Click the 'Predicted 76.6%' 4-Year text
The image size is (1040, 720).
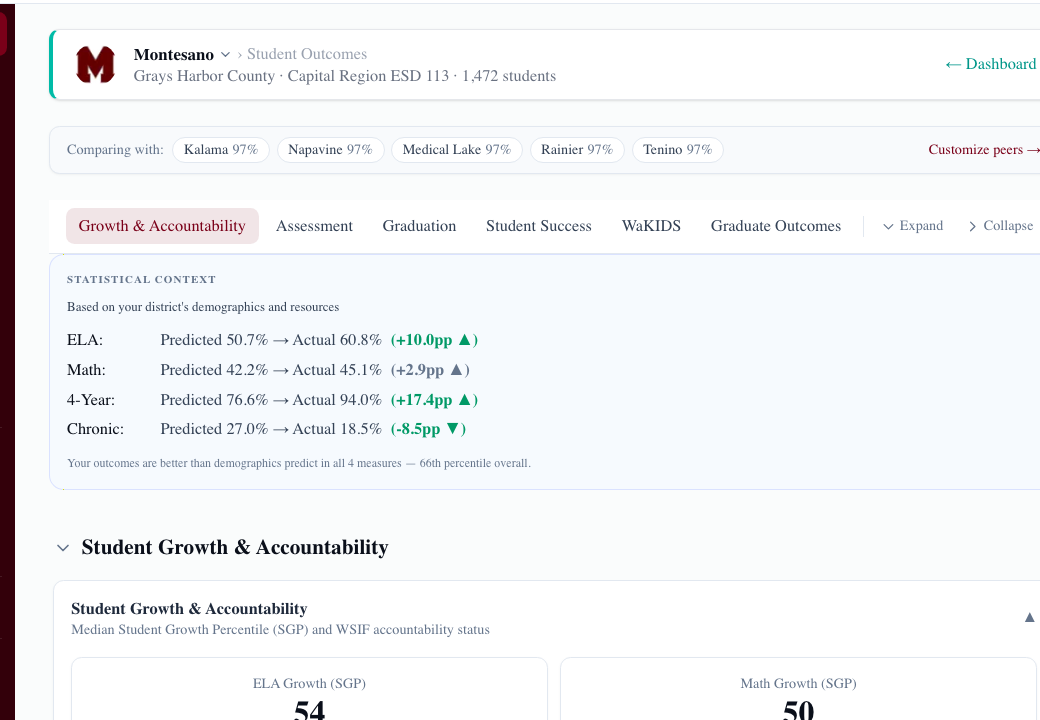click(x=214, y=400)
